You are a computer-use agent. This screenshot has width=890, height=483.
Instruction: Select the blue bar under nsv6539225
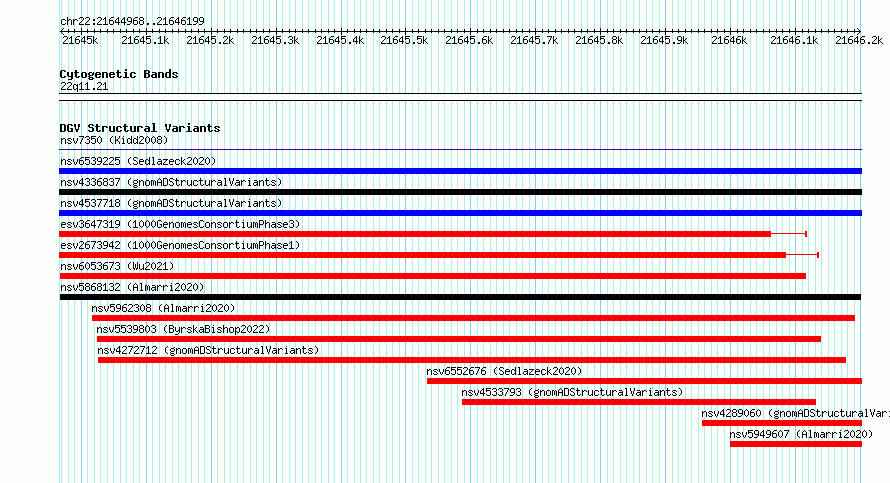(x=460, y=171)
